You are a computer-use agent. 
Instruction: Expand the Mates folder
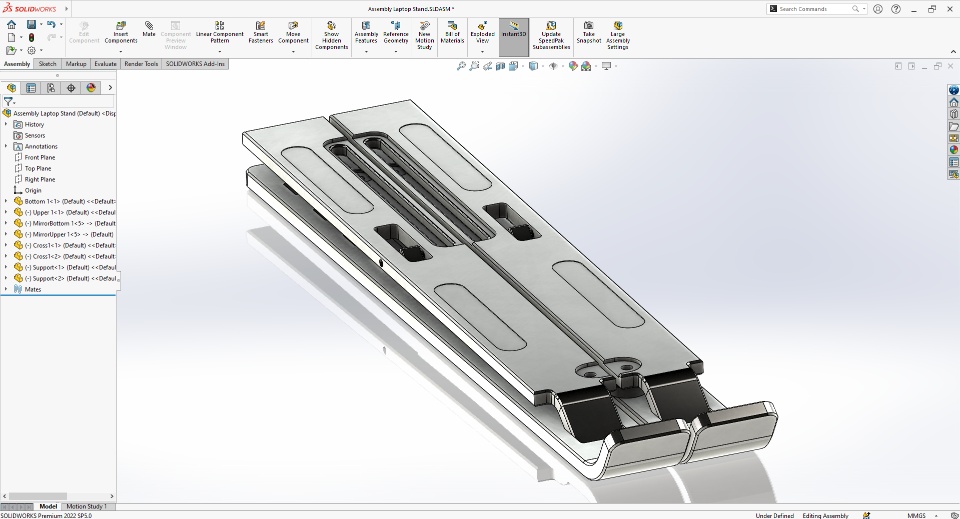click(6, 289)
